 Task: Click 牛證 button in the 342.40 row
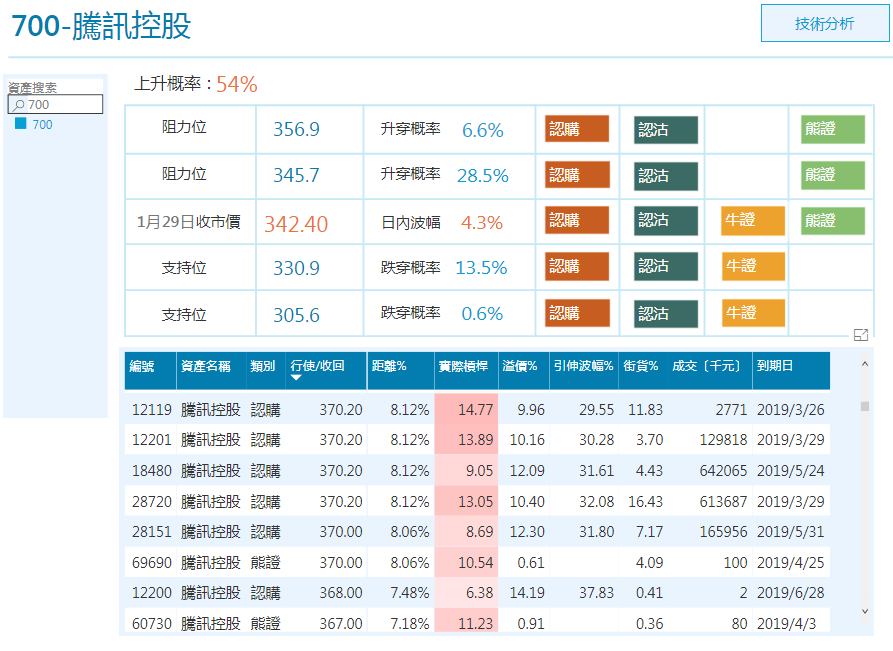coord(753,221)
